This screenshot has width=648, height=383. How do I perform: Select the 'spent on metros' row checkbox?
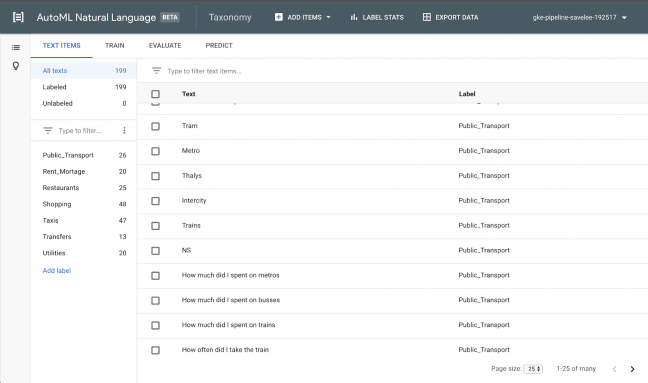point(155,276)
